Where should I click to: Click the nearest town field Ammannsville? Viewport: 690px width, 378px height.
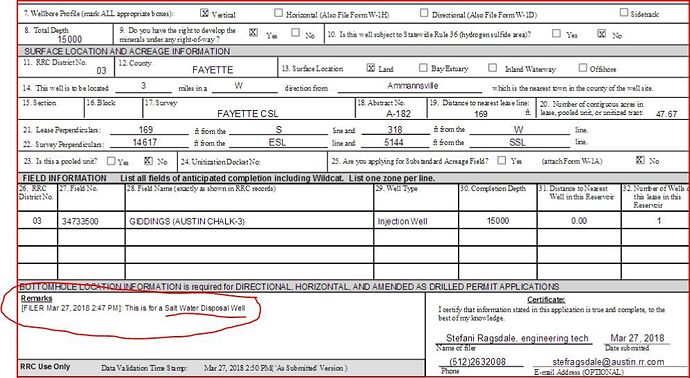tap(412, 87)
